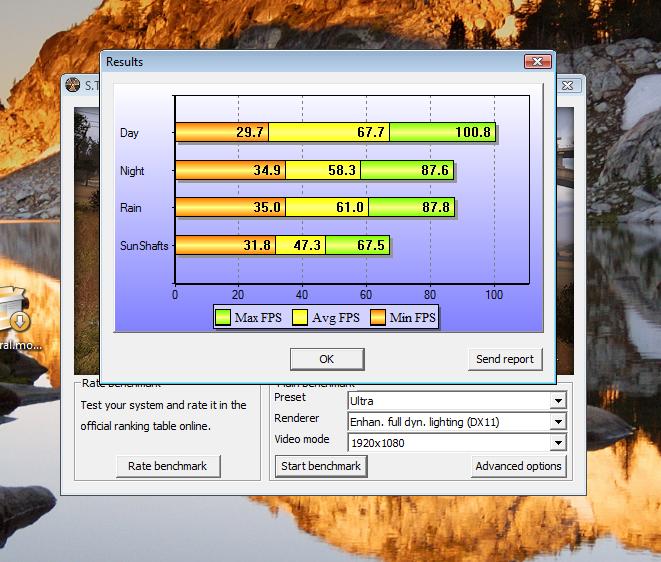Image resolution: width=661 pixels, height=562 pixels.
Task: Click the Renderer label
Action: click(x=297, y=418)
